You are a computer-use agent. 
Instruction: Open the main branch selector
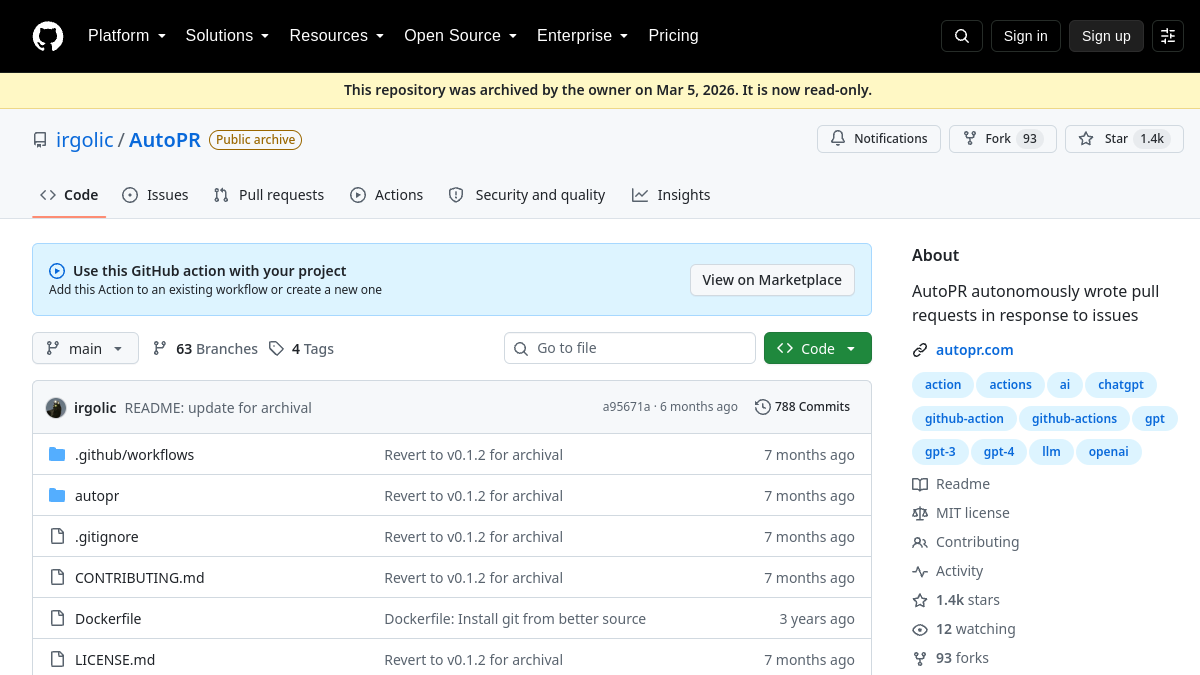[x=85, y=348]
